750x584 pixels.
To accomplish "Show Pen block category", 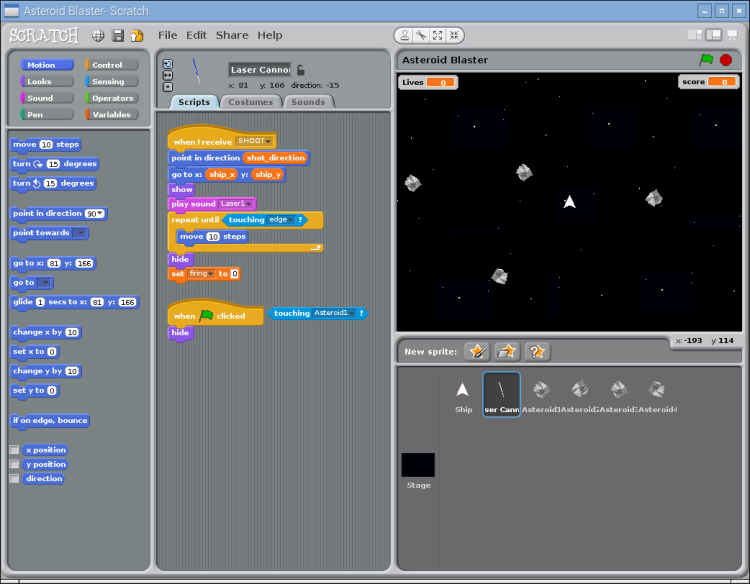I will [x=47, y=114].
